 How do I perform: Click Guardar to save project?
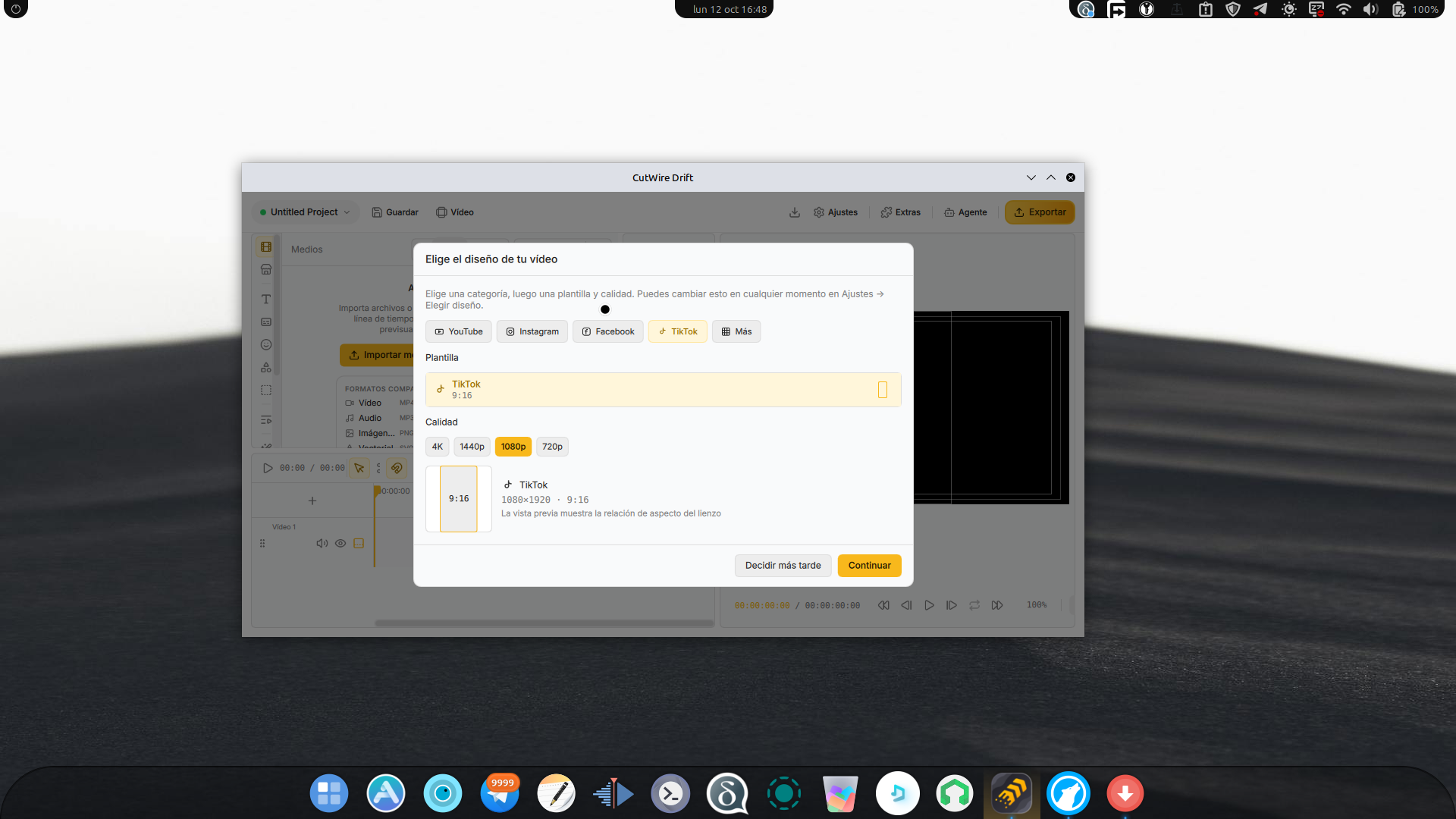coord(395,212)
